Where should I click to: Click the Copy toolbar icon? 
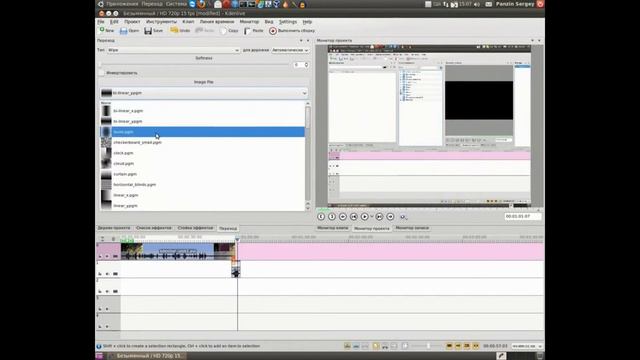[223, 31]
